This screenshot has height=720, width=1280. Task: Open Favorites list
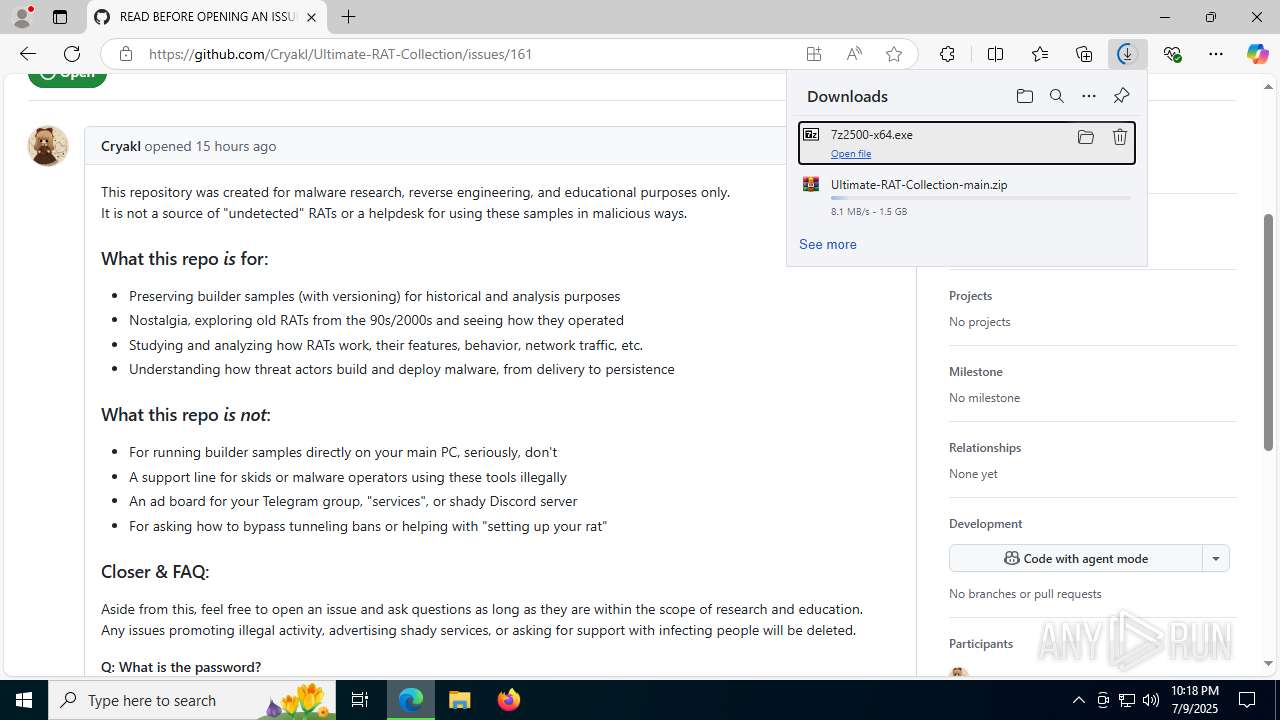click(x=1040, y=54)
